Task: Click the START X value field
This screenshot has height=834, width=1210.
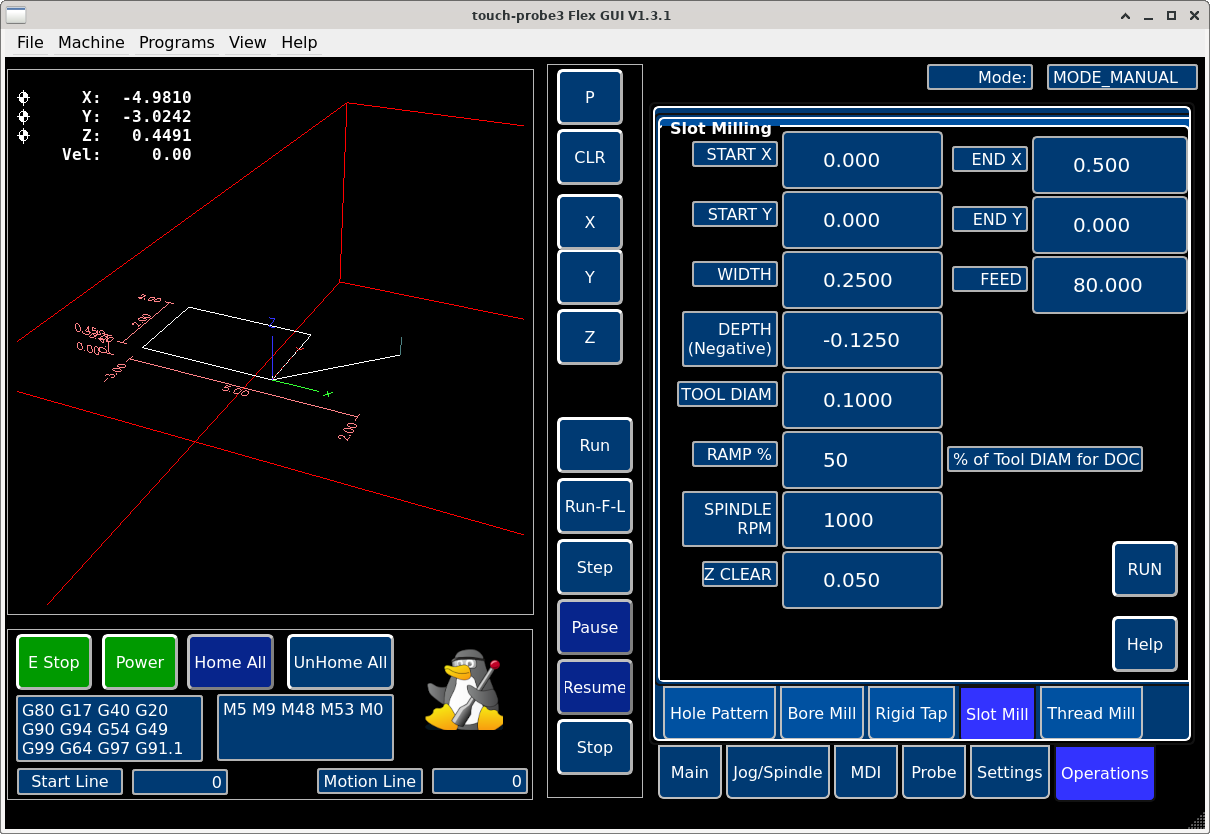Action: pos(861,160)
